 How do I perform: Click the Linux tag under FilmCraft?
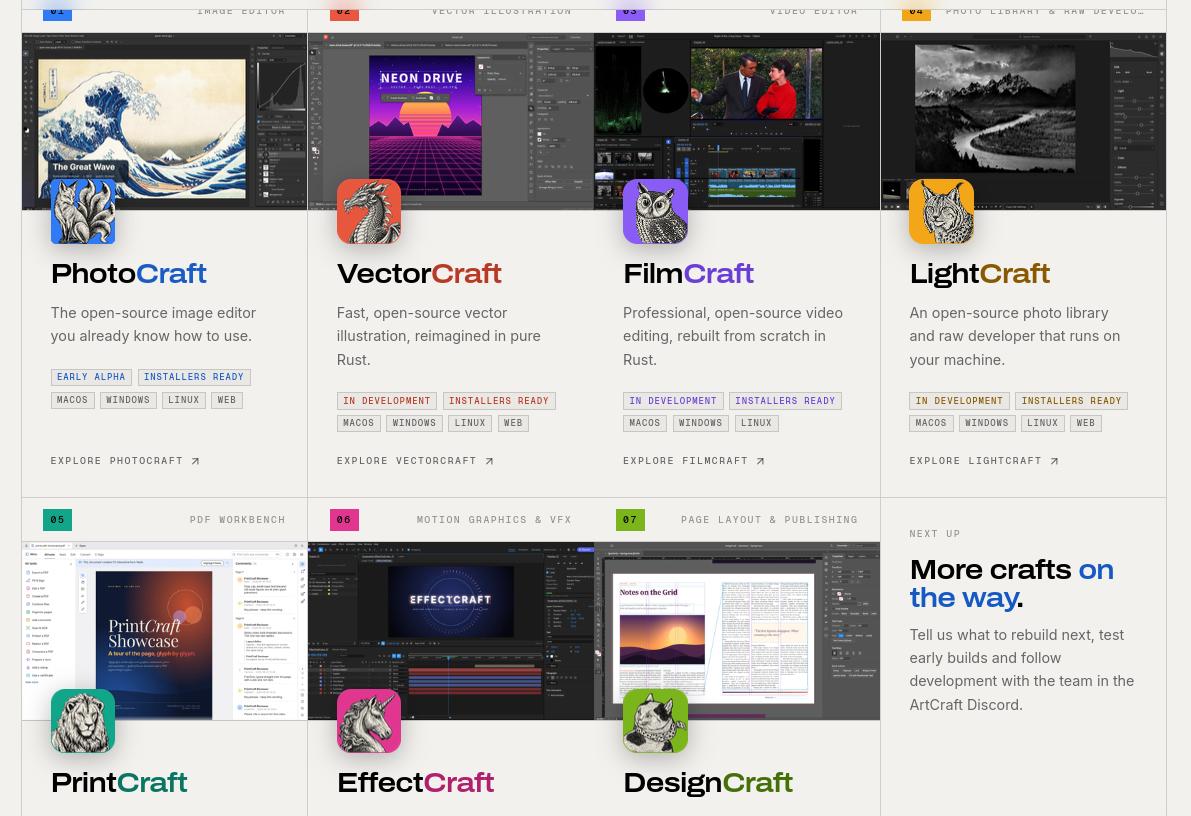click(x=757, y=423)
